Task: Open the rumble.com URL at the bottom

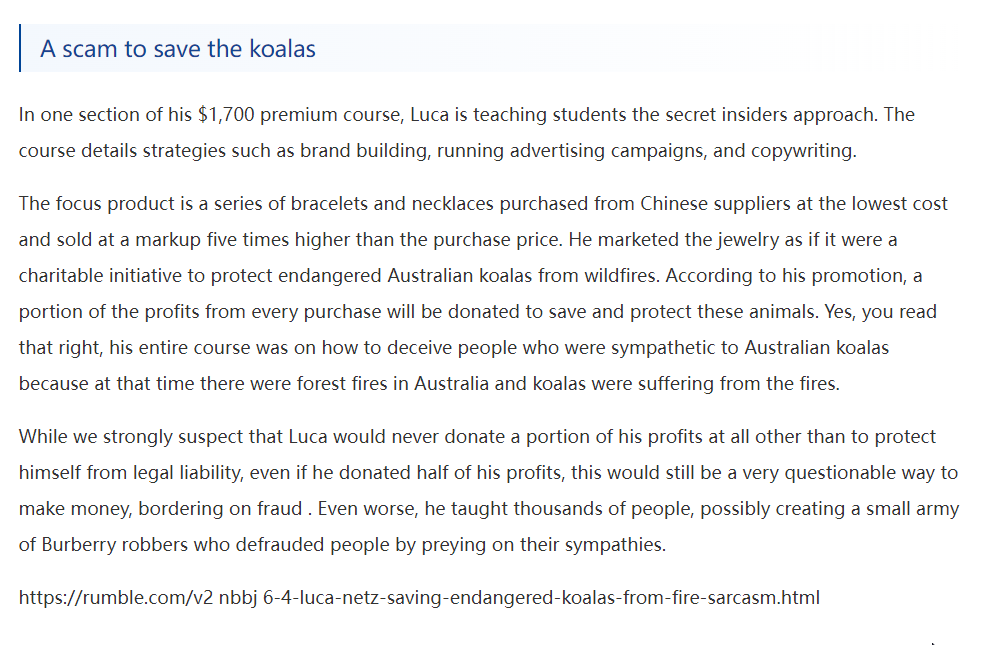Action: click(419, 597)
